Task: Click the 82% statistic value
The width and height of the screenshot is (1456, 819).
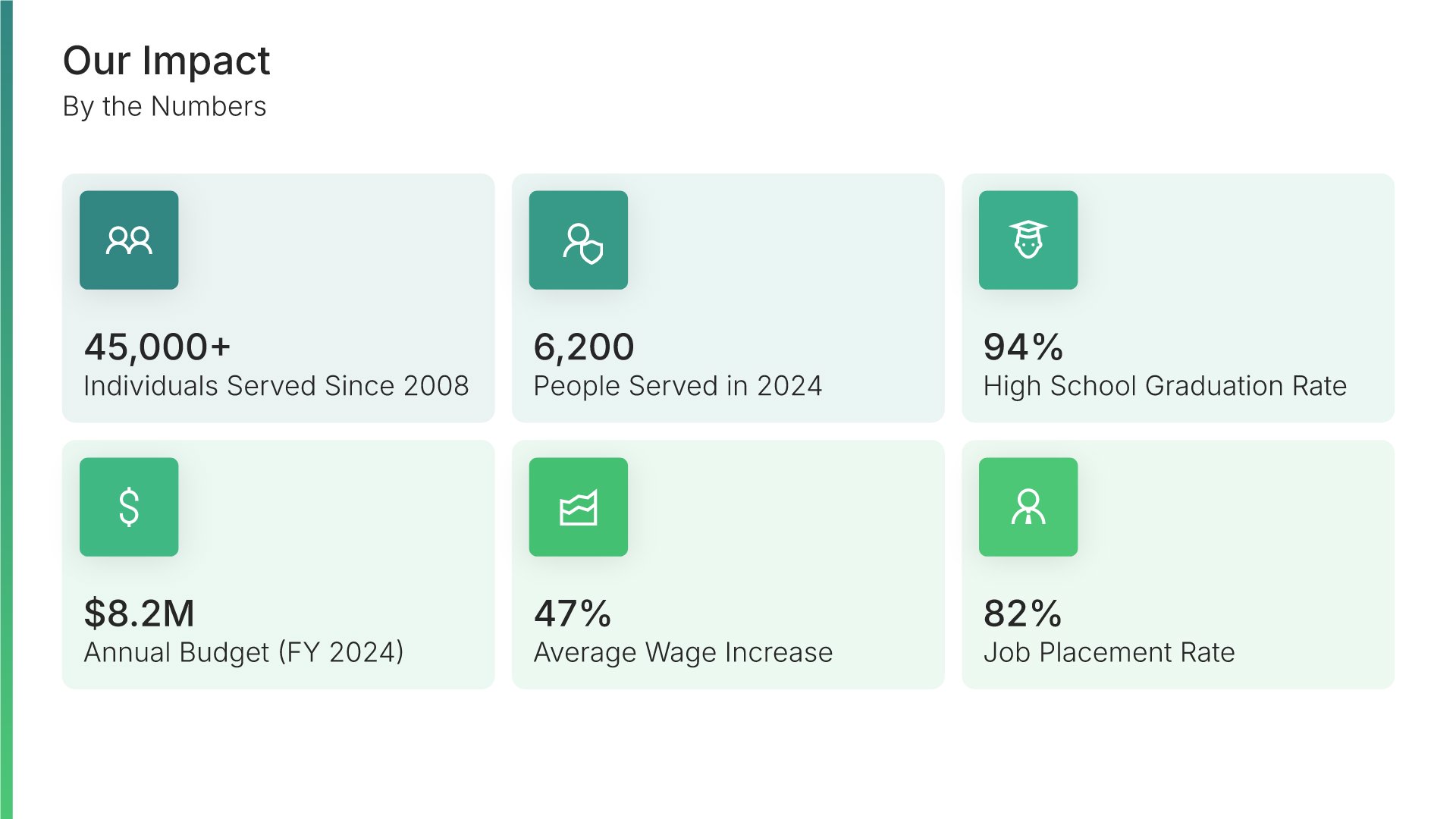Action: coord(1022,613)
